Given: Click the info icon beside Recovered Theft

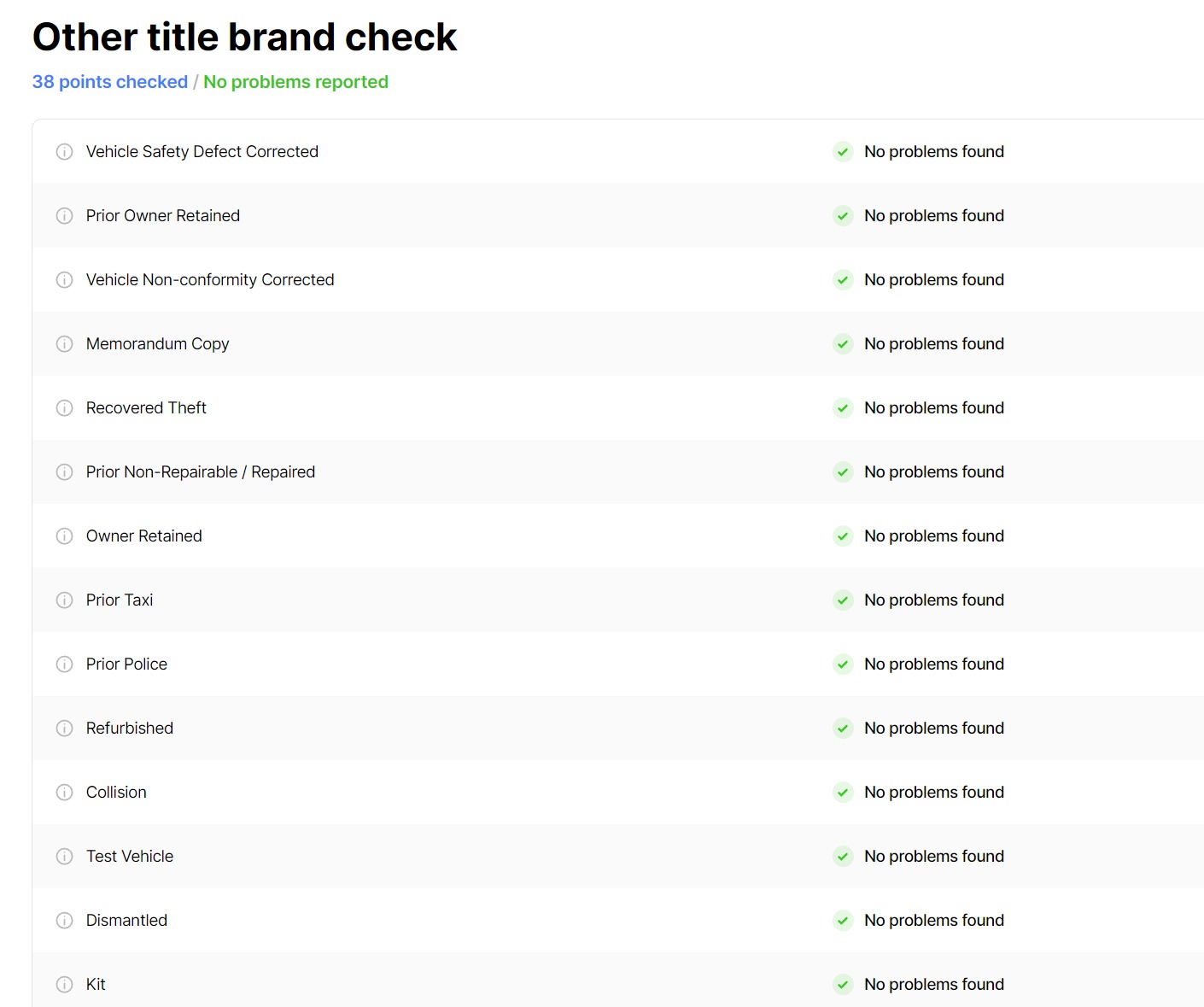Looking at the screenshot, I should 64,408.
